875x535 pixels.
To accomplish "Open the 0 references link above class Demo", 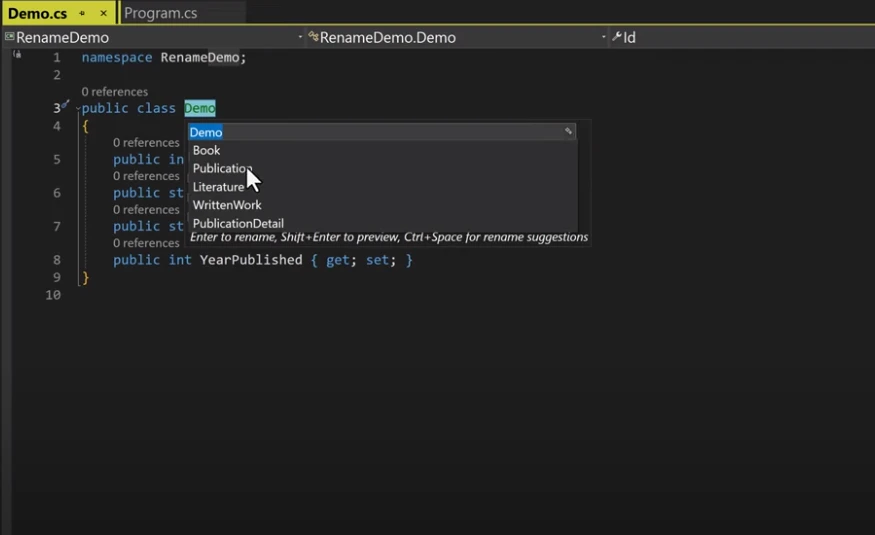I will (114, 91).
